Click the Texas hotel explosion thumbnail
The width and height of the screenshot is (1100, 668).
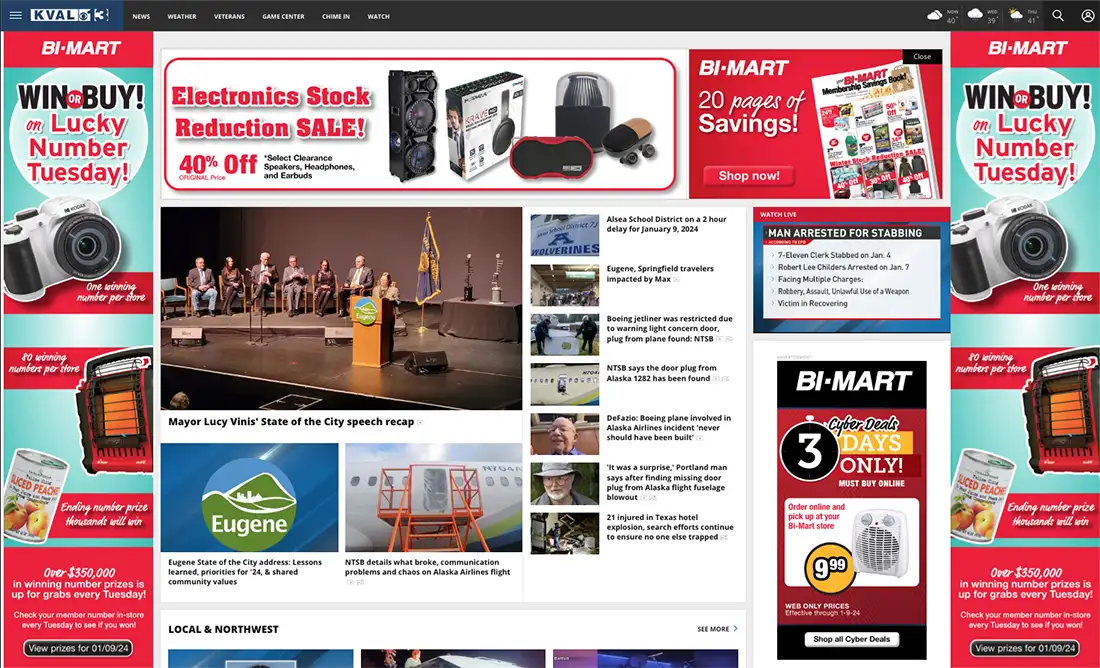coord(565,533)
